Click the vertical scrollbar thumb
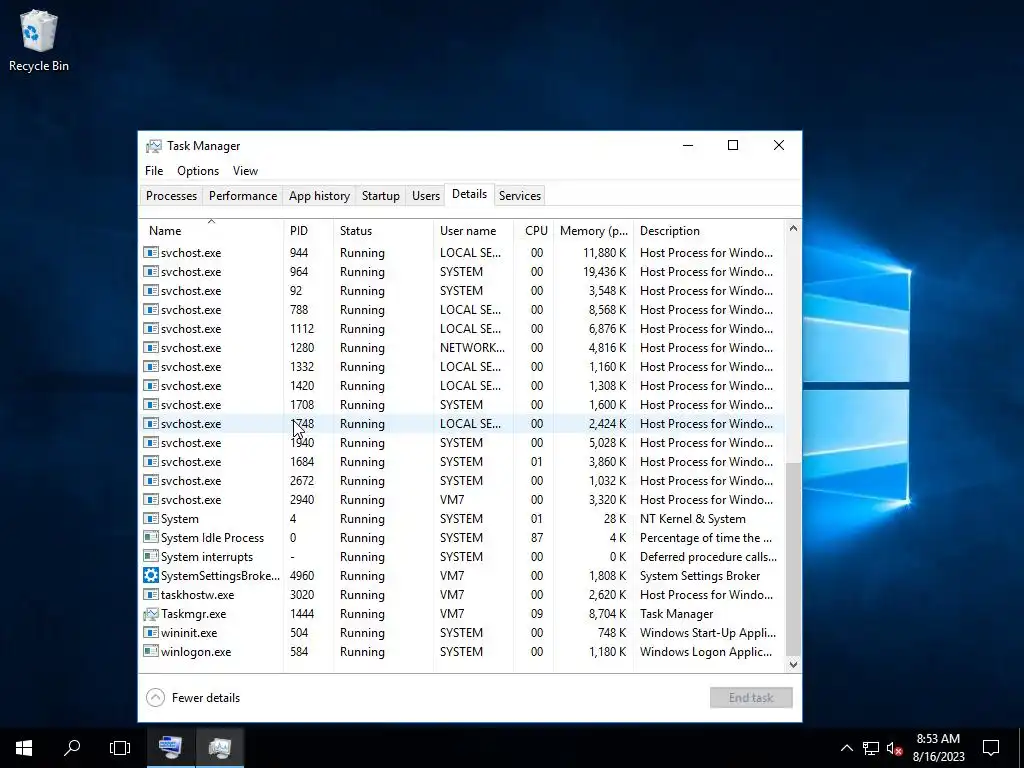Screen dimensions: 1024x768 (x=793, y=559)
